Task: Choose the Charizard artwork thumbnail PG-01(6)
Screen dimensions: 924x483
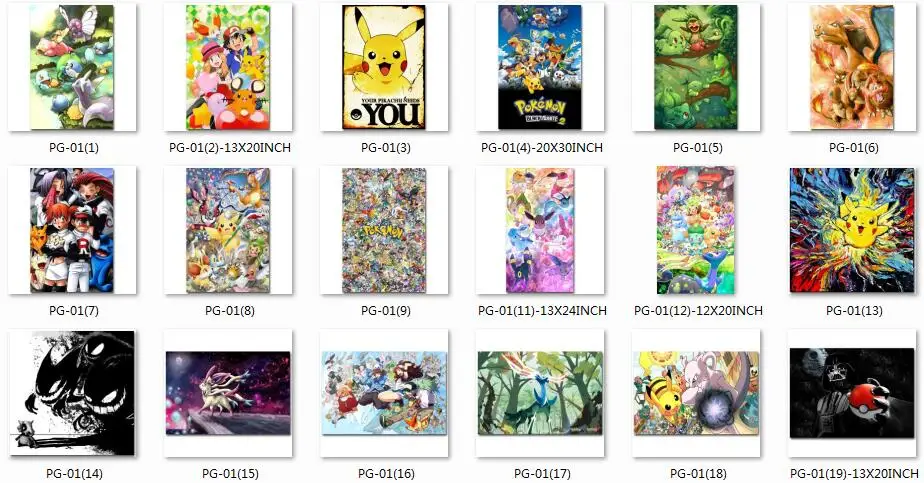Action: (852, 67)
